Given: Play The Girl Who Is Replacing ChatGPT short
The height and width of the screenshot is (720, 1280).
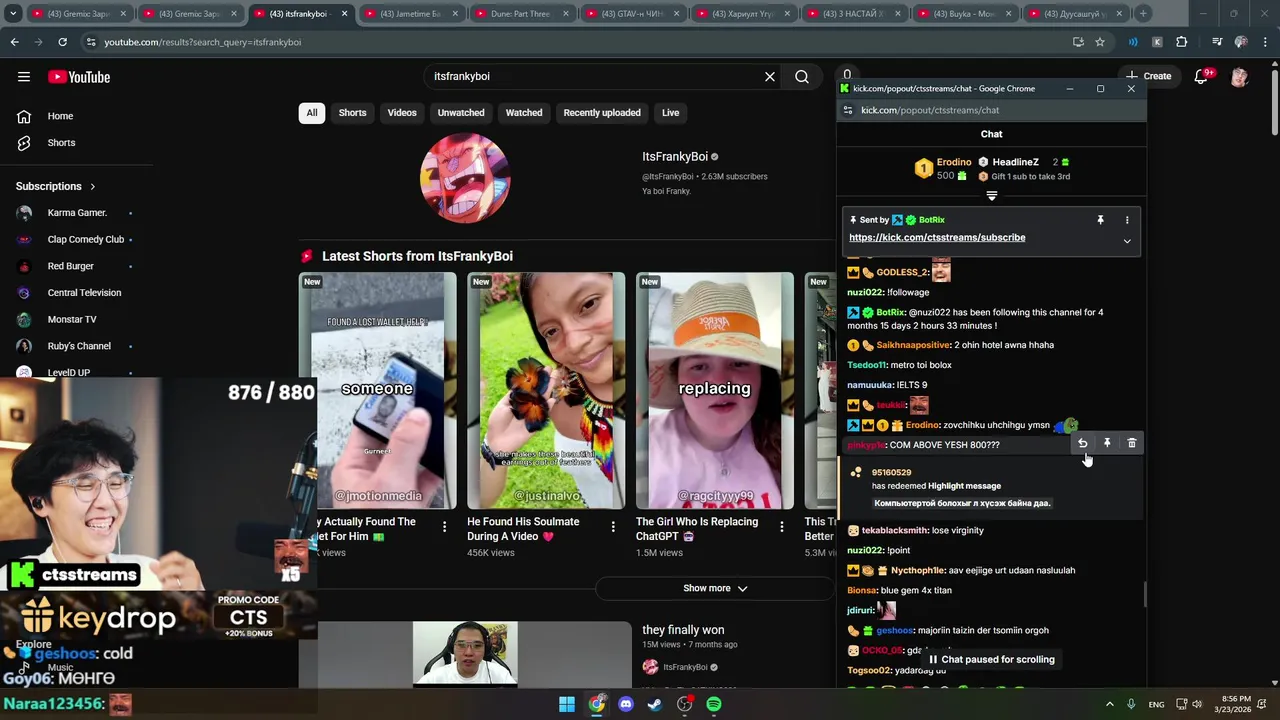Looking at the screenshot, I should [715, 391].
